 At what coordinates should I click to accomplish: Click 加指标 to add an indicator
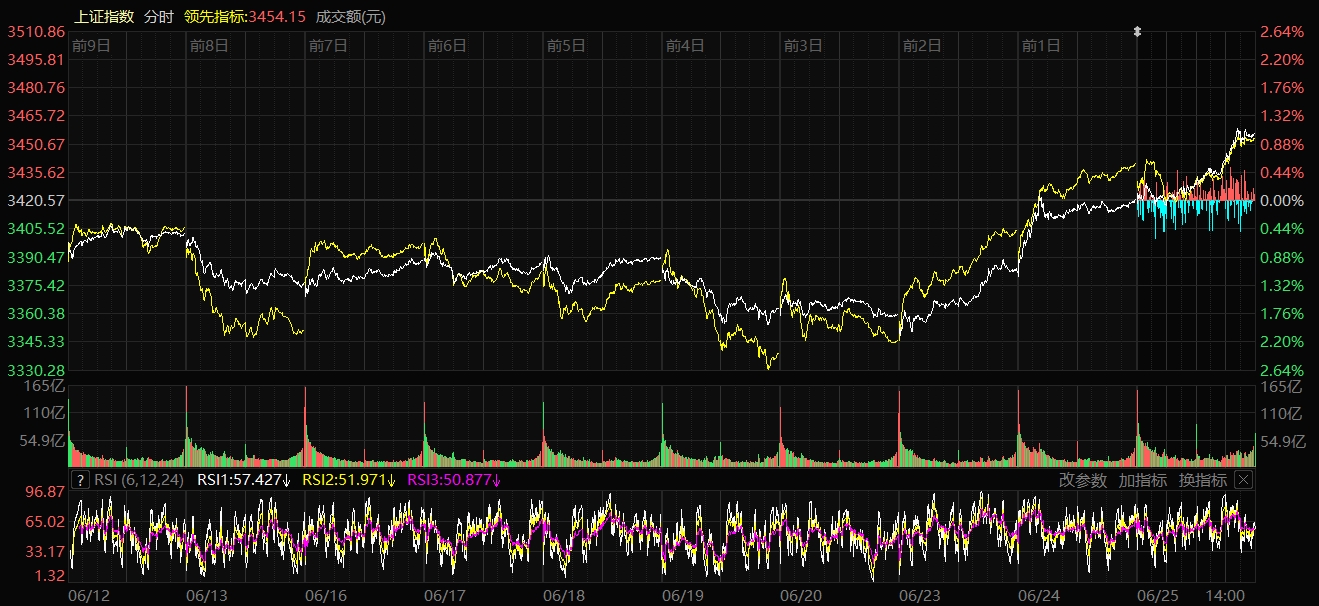(x=1143, y=480)
